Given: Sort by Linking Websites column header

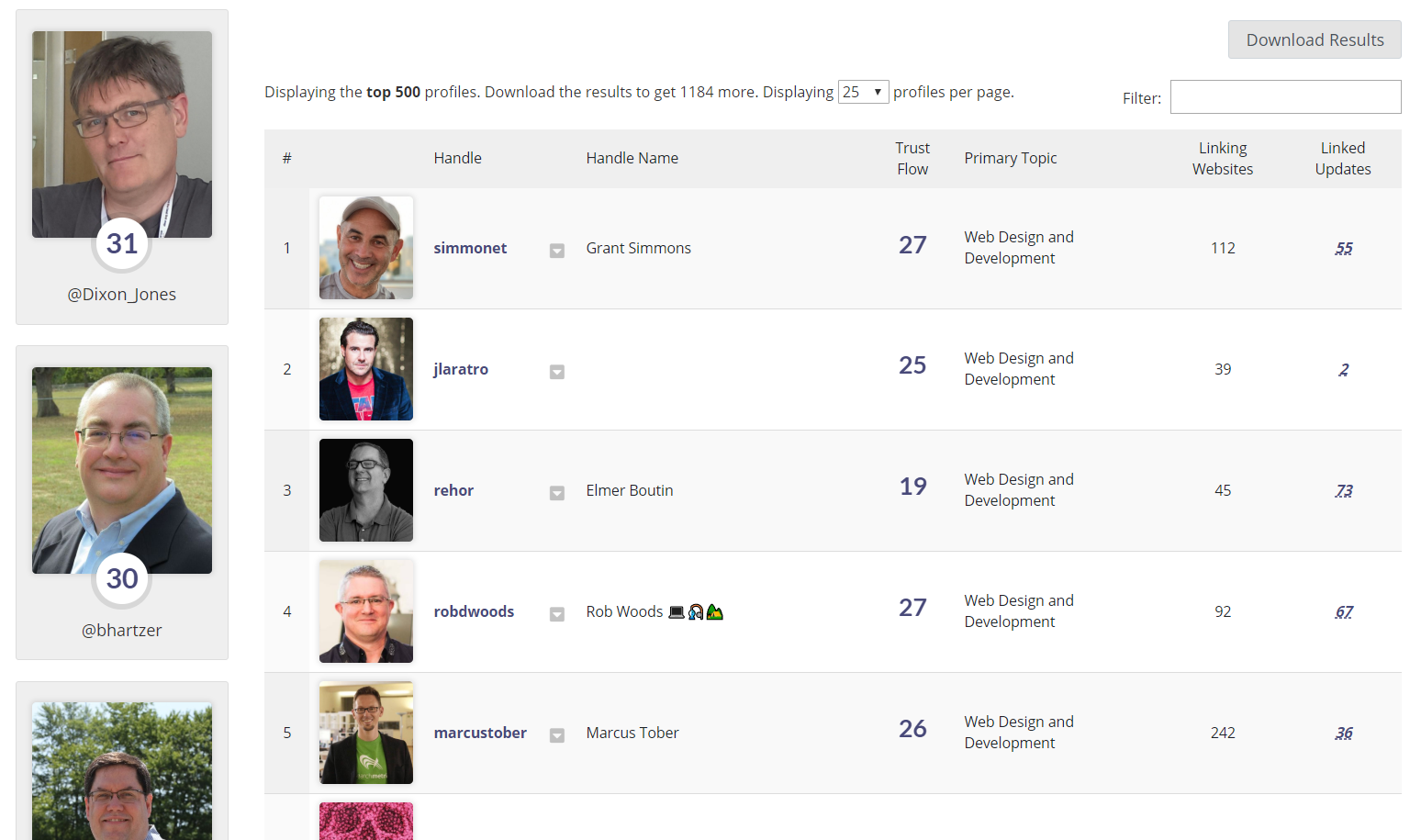Looking at the screenshot, I should (x=1223, y=158).
